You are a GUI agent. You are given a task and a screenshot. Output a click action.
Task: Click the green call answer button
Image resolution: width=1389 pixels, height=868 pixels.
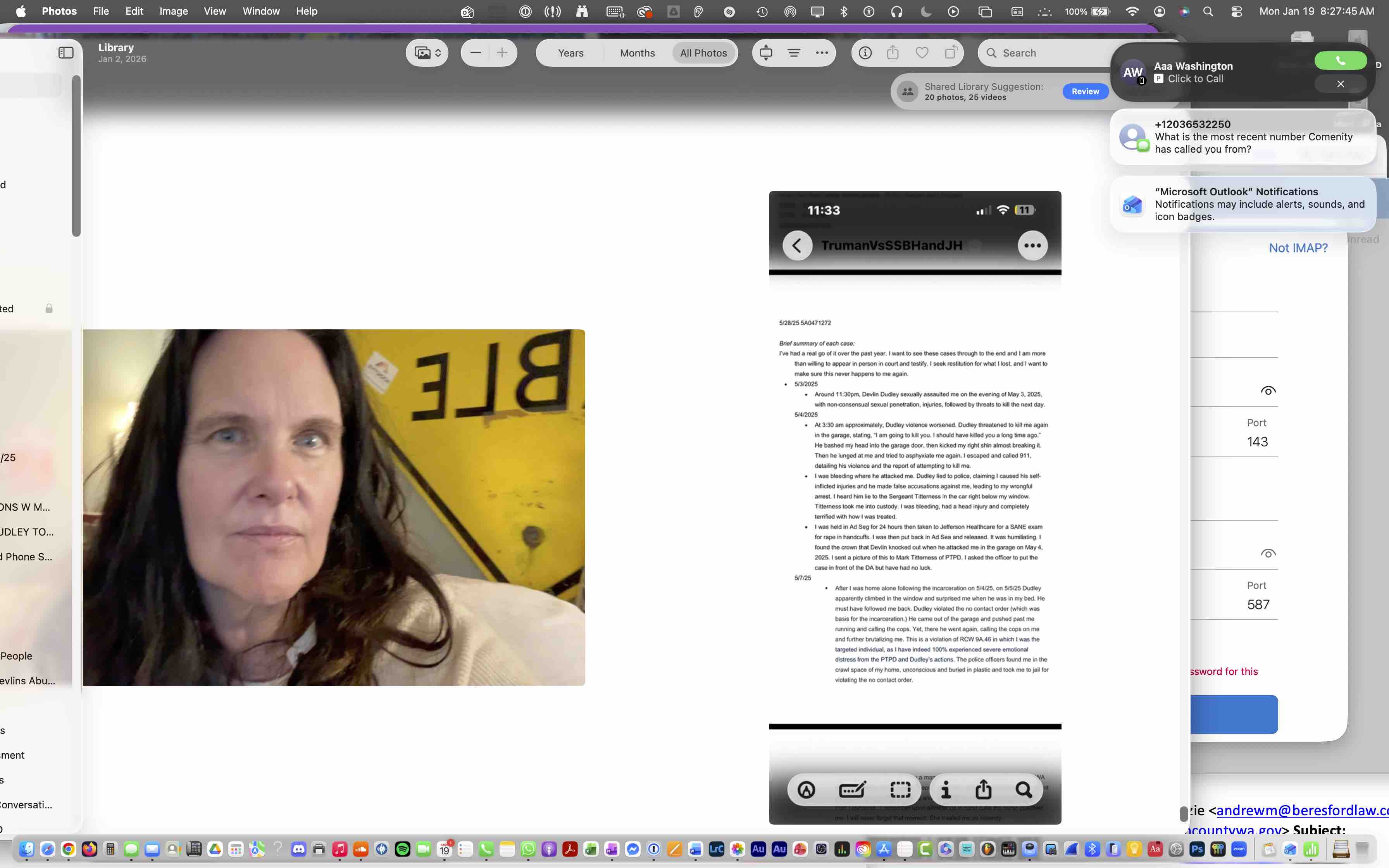[x=1340, y=60]
